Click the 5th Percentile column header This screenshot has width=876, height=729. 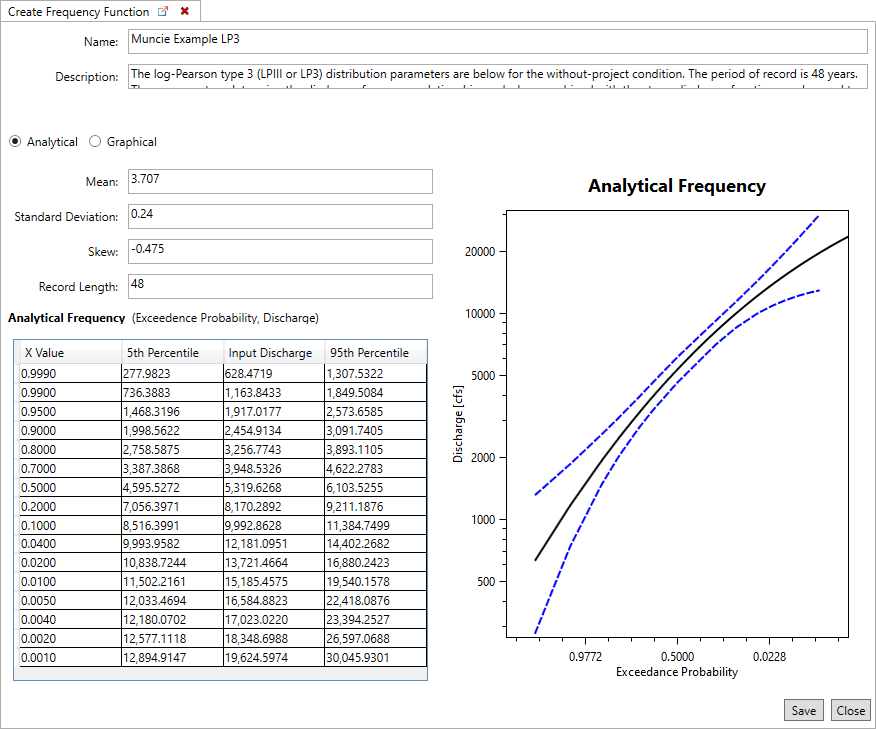tap(172, 352)
